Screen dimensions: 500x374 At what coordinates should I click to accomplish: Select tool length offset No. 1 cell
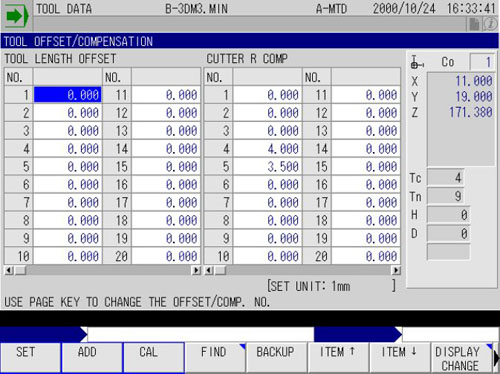click(x=68, y=95)
